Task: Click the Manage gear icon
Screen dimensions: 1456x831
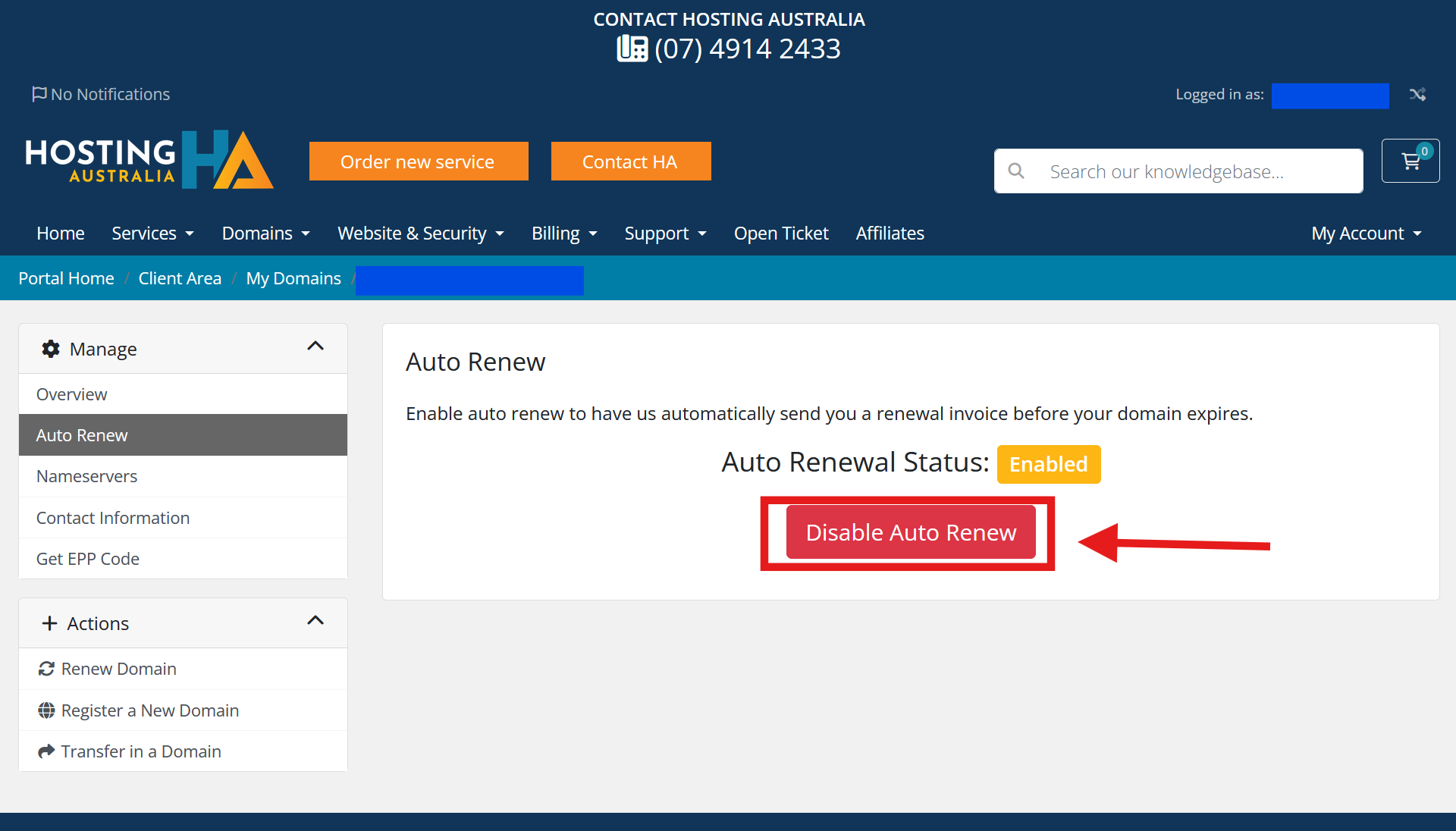Action: 51,349
